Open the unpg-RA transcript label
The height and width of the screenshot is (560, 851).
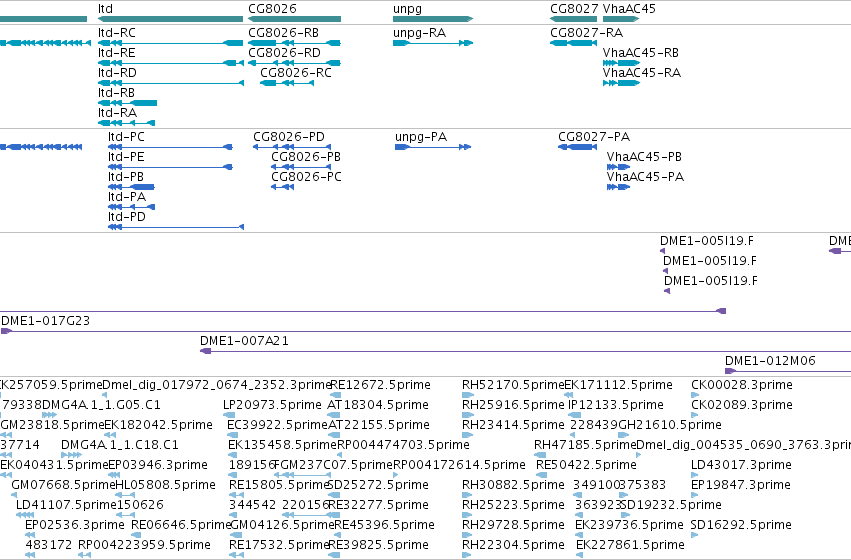420,33
